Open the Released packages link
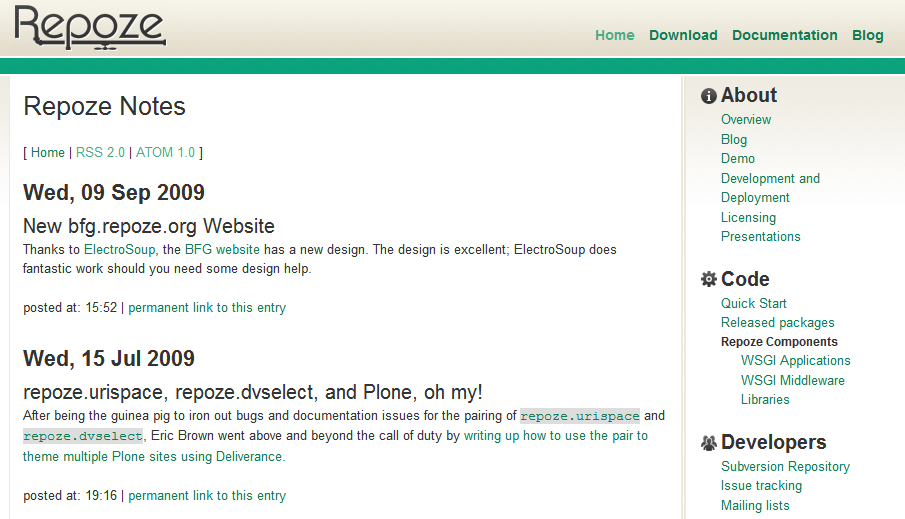905x519 pixels. point(777,323)
